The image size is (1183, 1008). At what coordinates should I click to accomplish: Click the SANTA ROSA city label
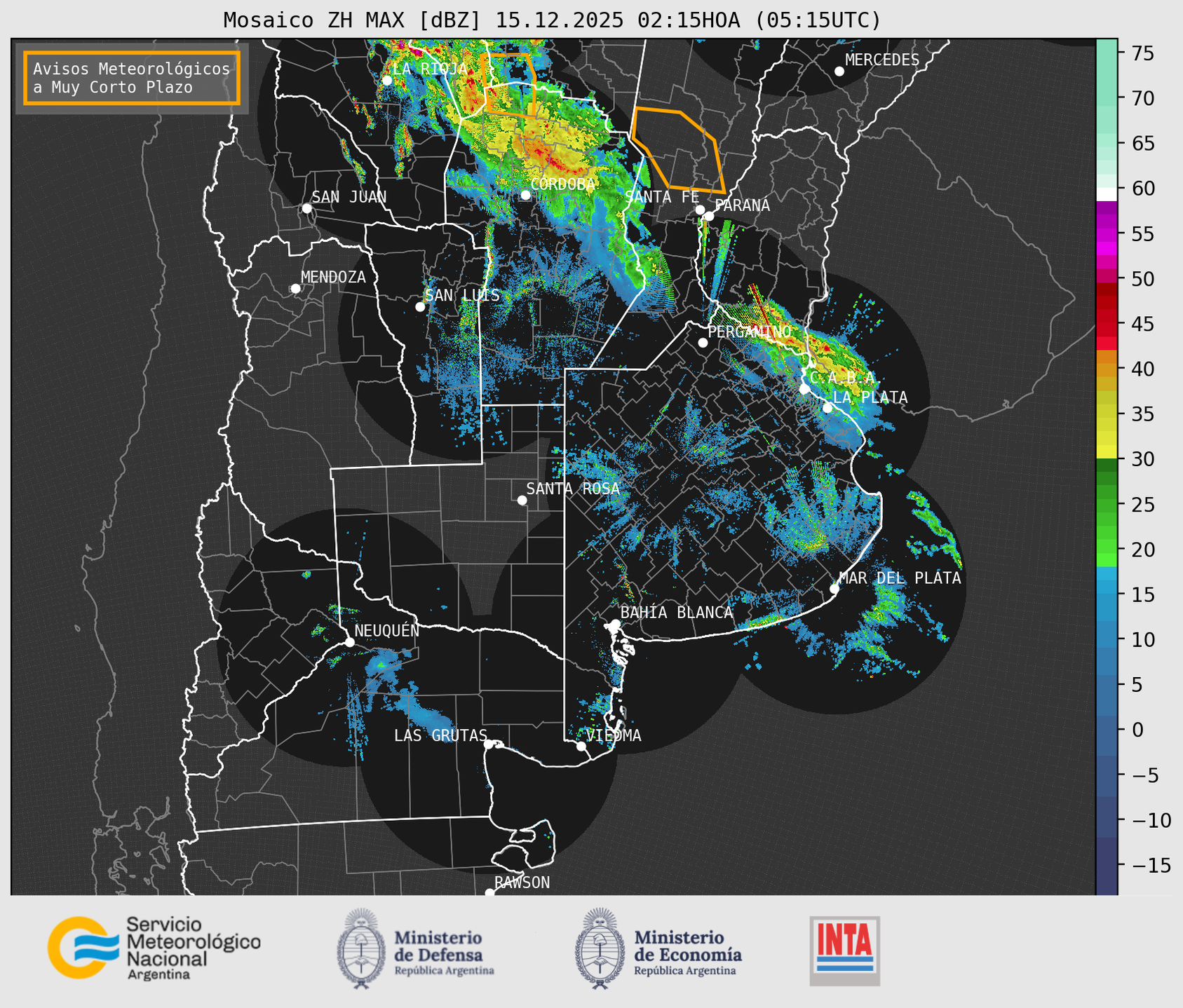pos(573,489)
